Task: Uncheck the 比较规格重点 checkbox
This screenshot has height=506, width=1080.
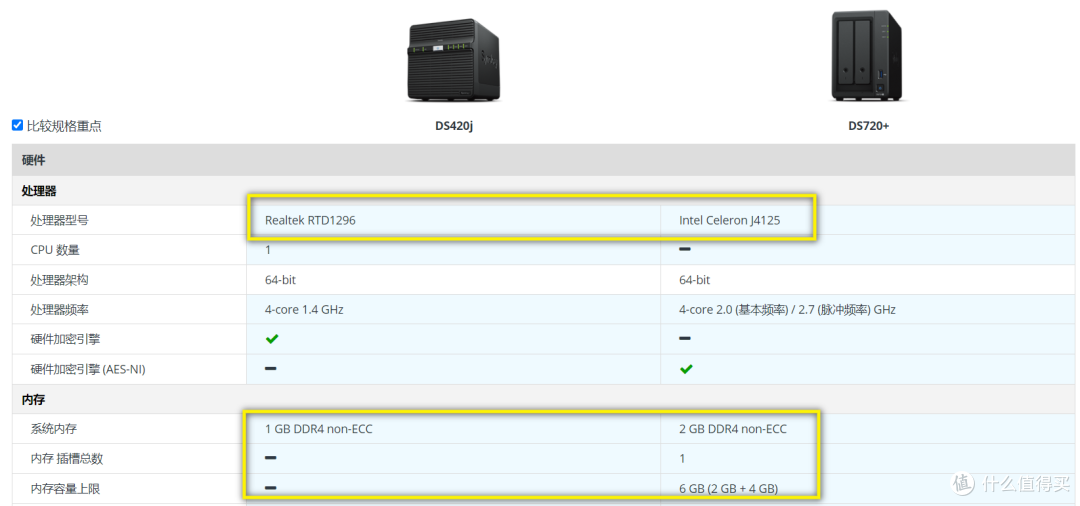Action: point(17,125)
